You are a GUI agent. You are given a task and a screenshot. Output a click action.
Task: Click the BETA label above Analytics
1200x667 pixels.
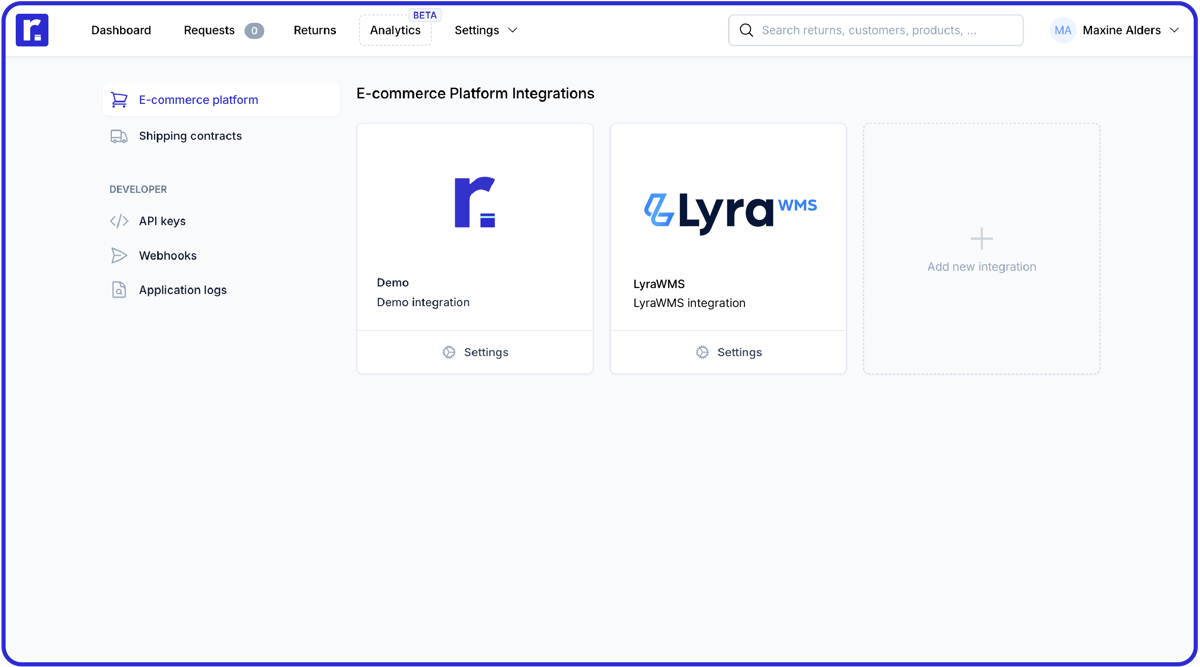coord(425,15)
